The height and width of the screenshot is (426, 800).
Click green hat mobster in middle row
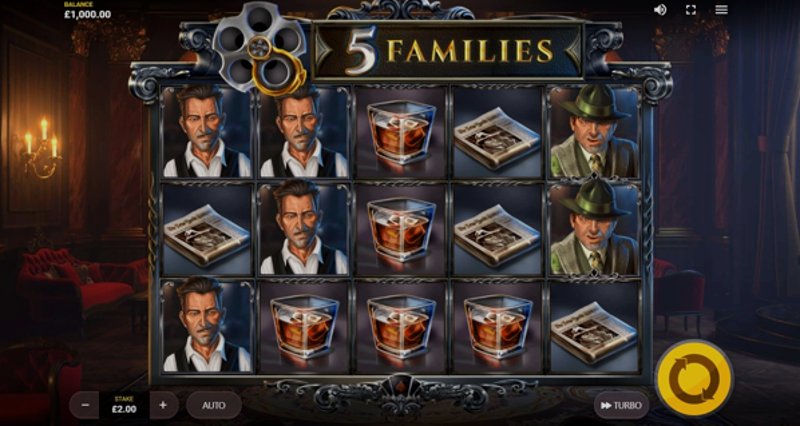click(x=594, y=230)
